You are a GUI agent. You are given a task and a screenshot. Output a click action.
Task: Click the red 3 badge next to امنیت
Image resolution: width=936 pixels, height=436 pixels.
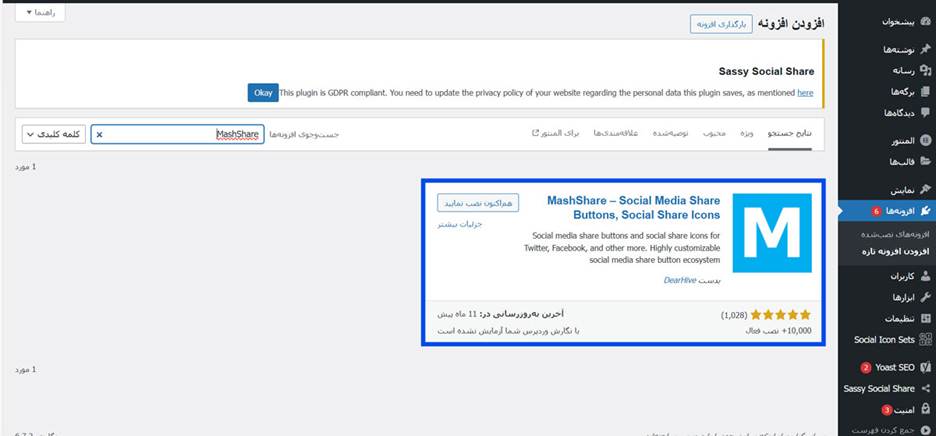[887, 410]
